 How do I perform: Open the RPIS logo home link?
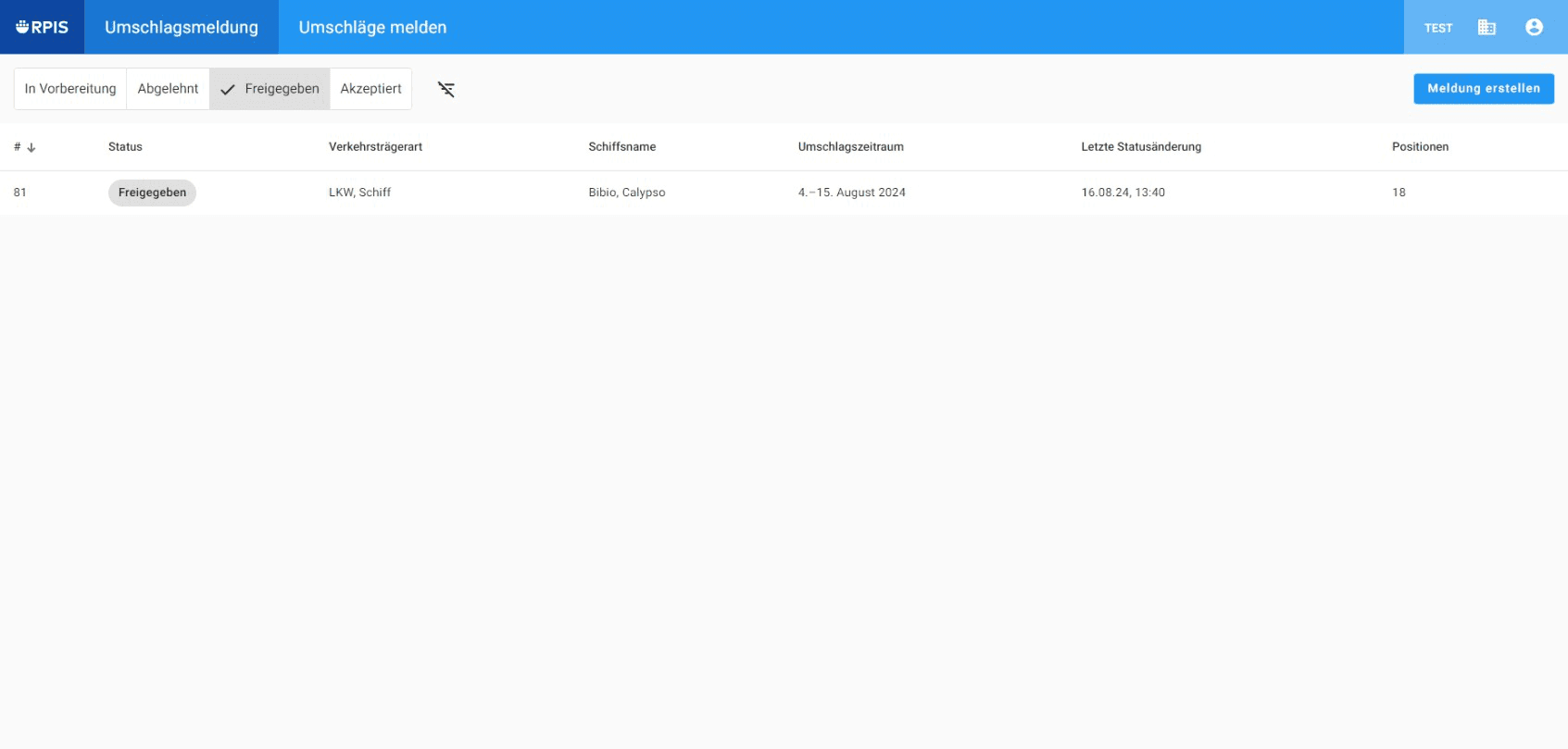[x=42, y=27]
